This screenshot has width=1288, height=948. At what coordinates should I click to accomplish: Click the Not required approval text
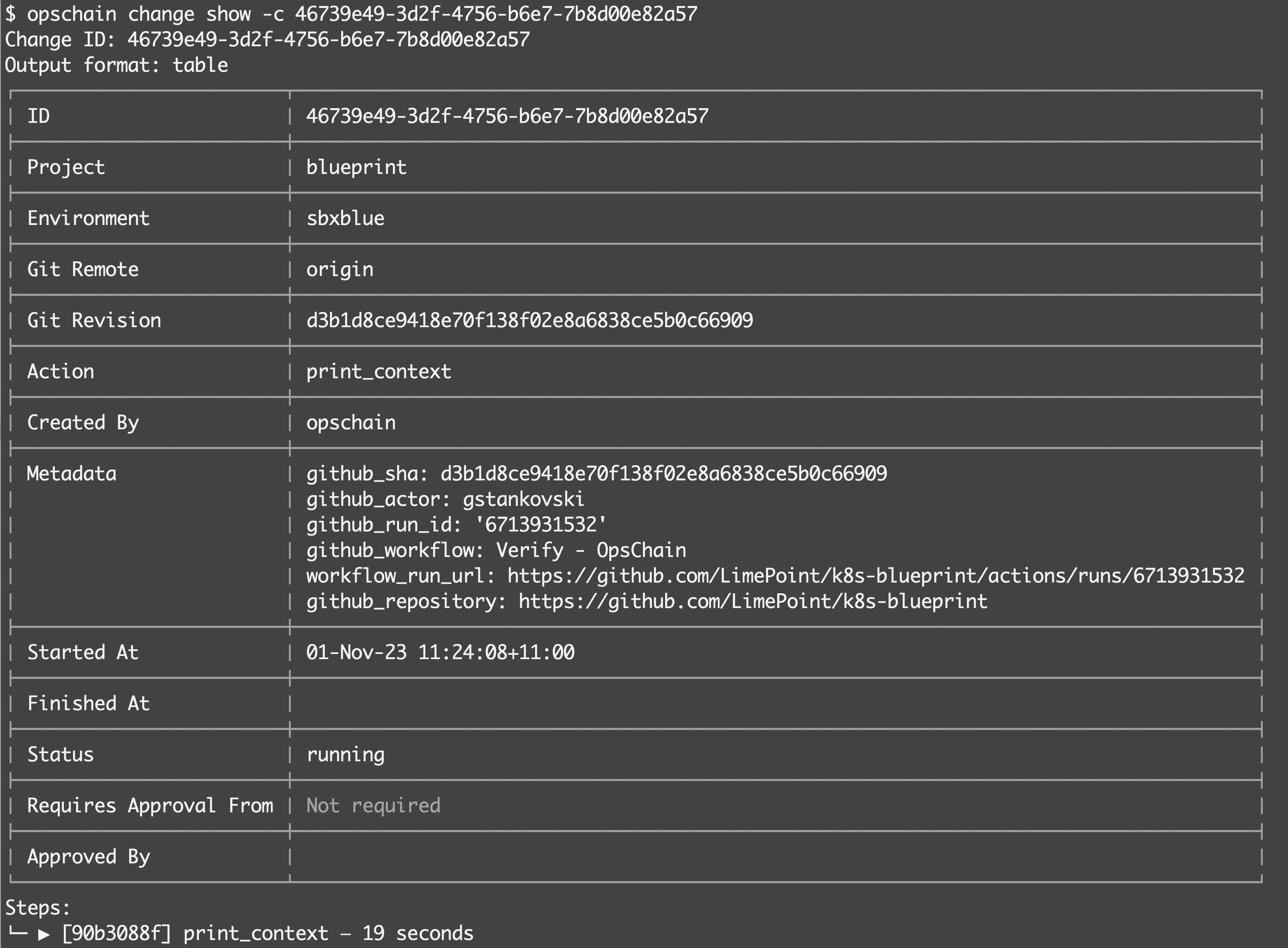tap(373, 806)
